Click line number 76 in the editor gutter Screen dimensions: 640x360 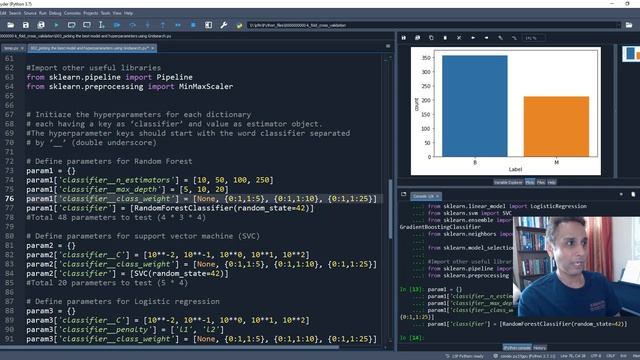click(x=9, y=199)
